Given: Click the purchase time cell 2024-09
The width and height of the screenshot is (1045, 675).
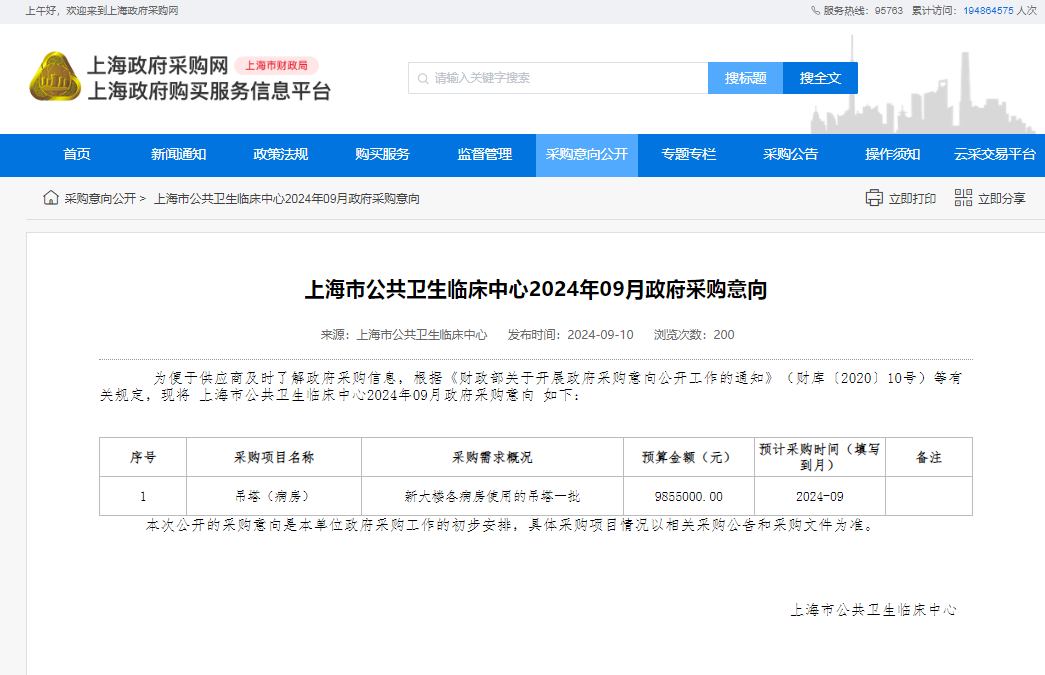Looking at the screenshot, I should [820, 496].
